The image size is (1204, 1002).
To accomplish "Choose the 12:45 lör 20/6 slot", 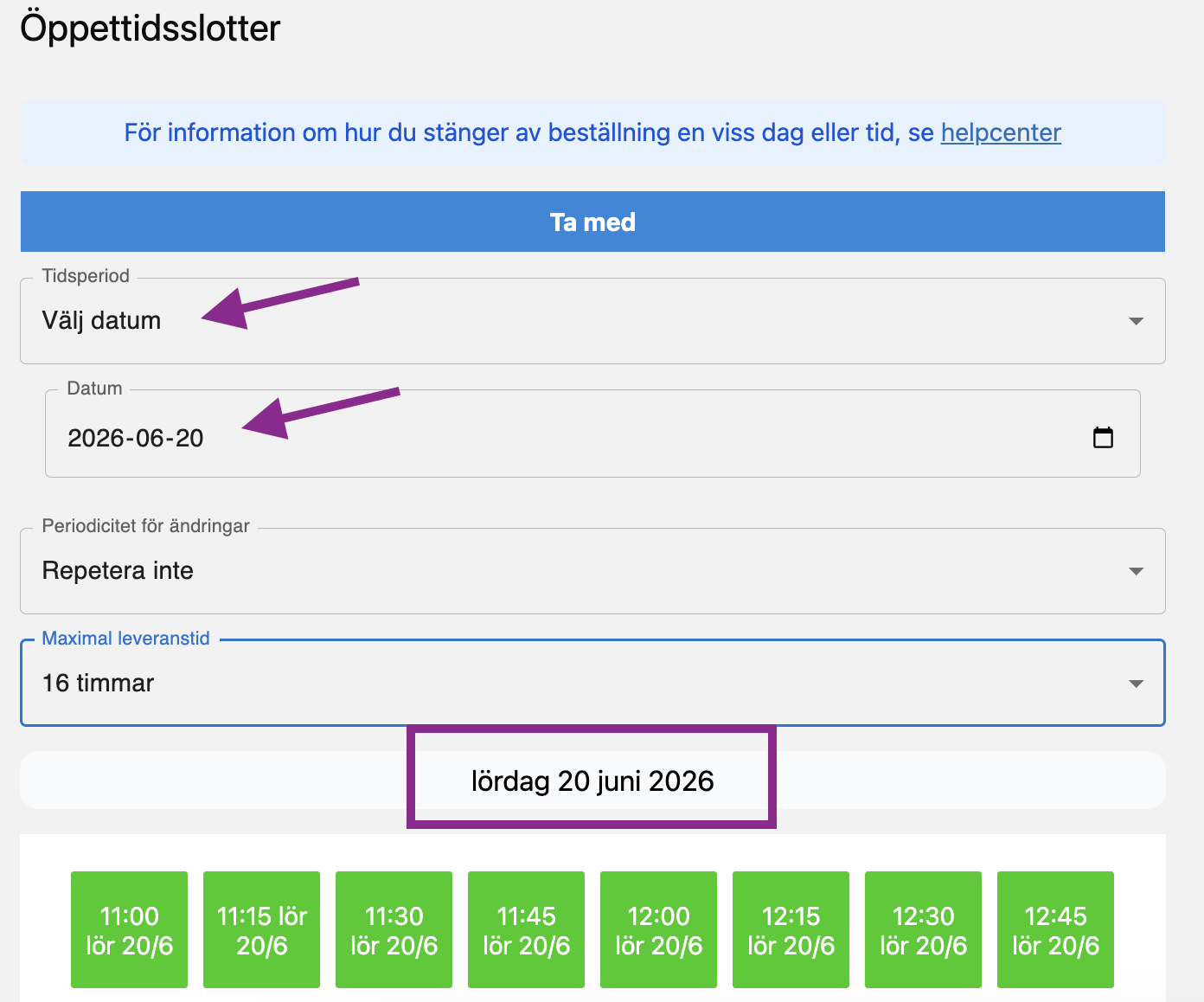I will (1056, 930).
